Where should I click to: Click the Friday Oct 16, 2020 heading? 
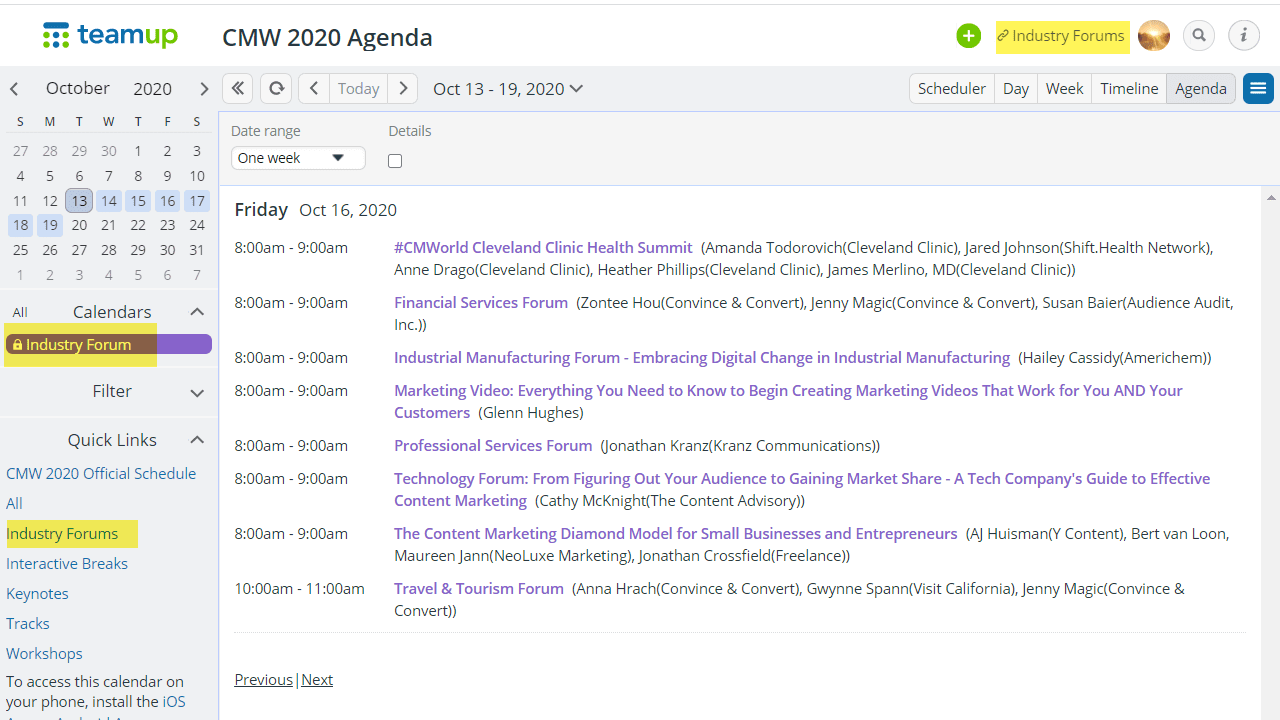click(x=316, y=210)
